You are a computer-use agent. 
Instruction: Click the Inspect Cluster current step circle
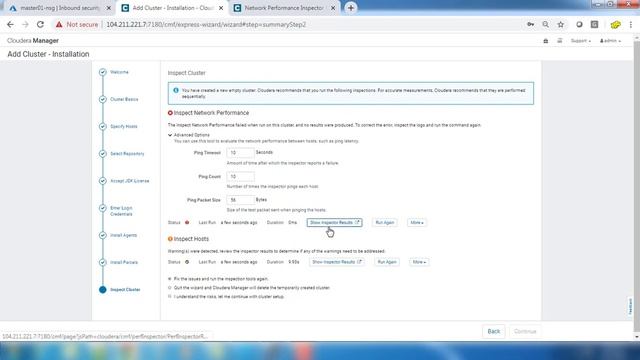102,289
